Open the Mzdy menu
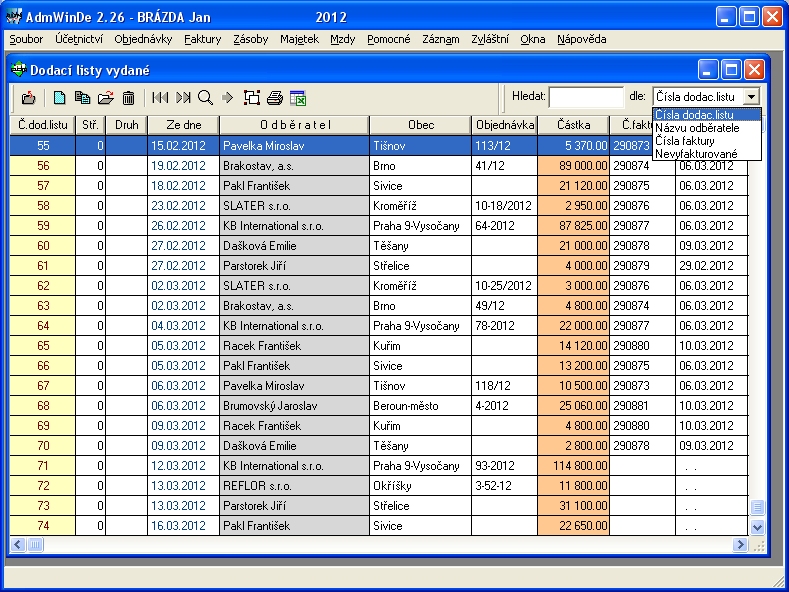The height and width of the screenshot is (592, 789). tap(343, 39)
